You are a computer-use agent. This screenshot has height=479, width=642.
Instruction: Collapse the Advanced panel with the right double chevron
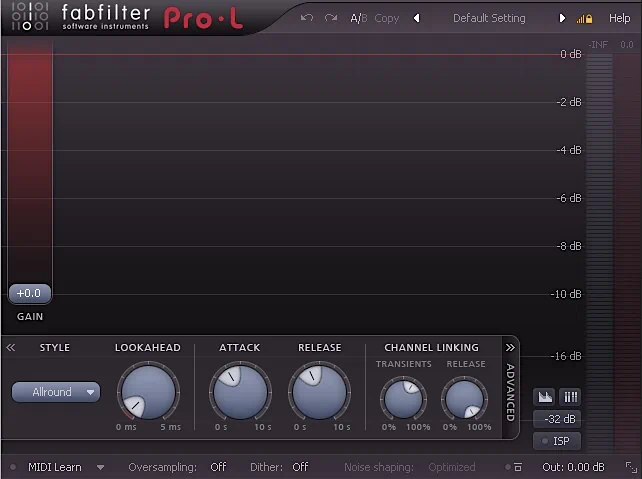click(510, 348)
